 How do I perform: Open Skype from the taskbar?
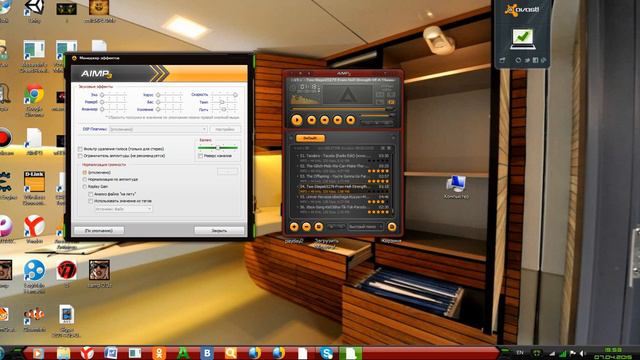pyautogui.click(x=327, y=353)
